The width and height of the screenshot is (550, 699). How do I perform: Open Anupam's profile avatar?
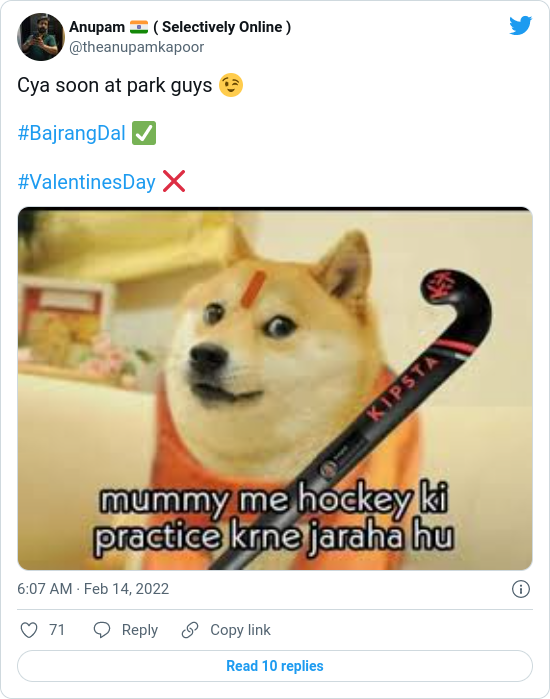[41, 37]
